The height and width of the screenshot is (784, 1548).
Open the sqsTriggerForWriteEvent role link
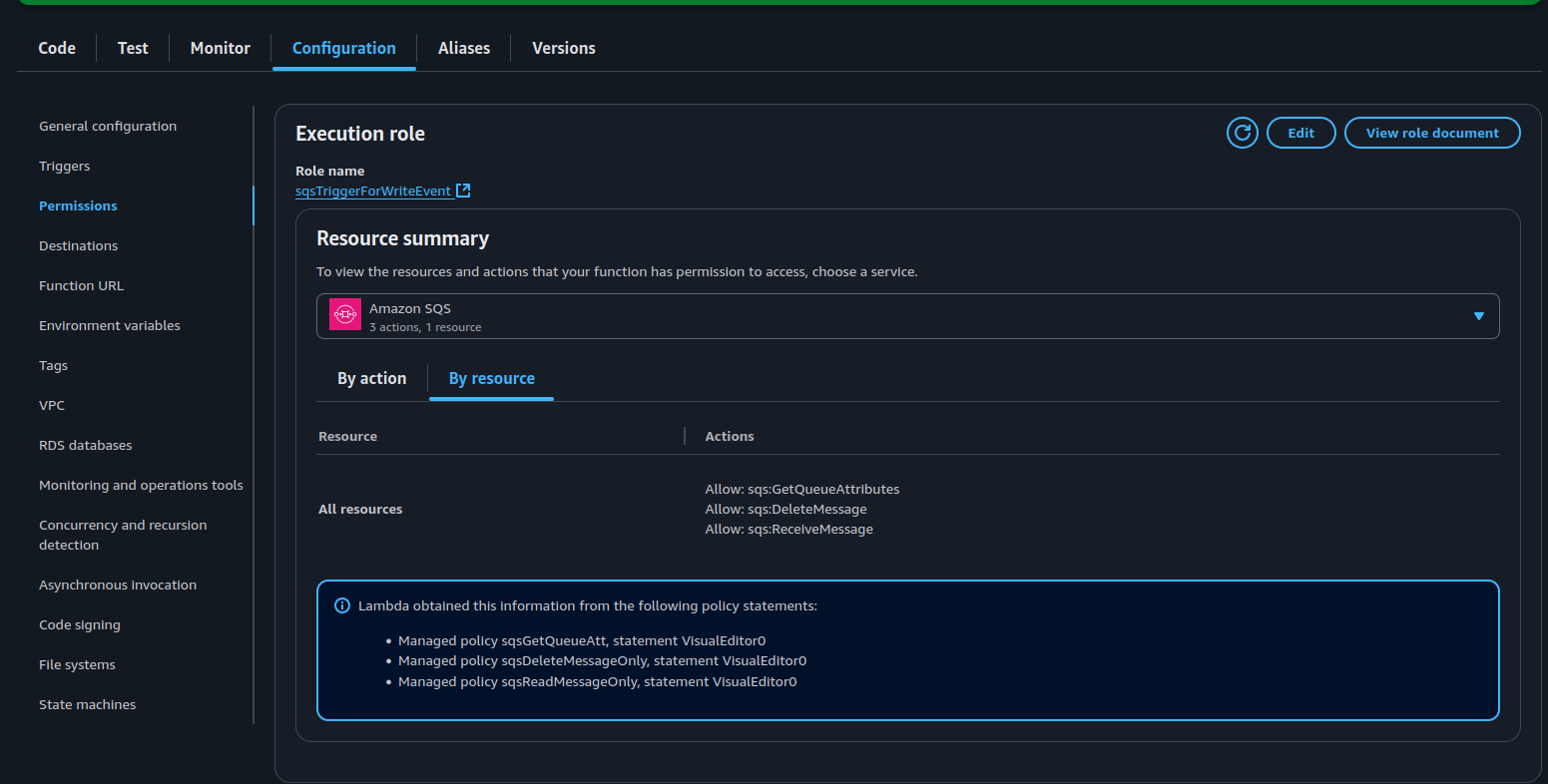pyautogui.click(x=373, y=191)
